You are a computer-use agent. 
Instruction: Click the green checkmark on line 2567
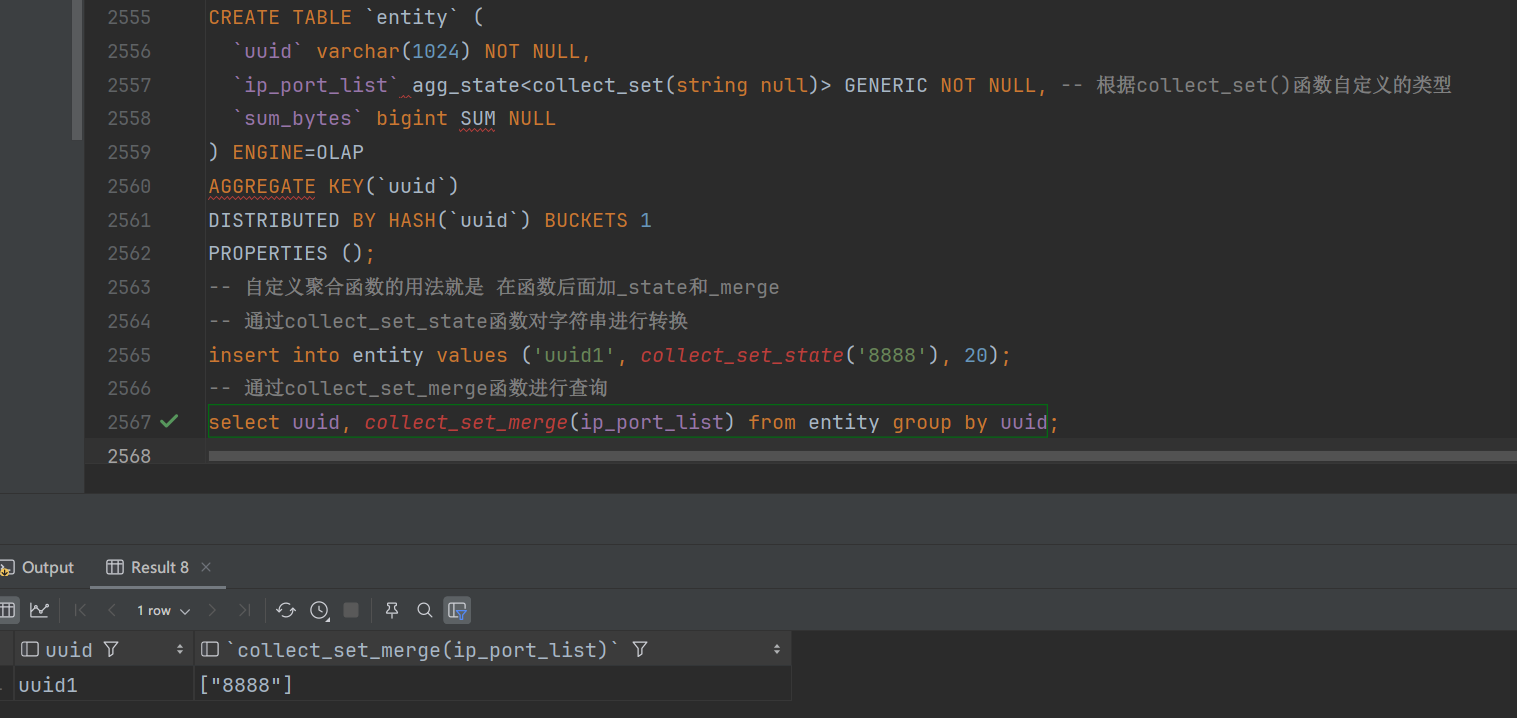pos(169,421)
